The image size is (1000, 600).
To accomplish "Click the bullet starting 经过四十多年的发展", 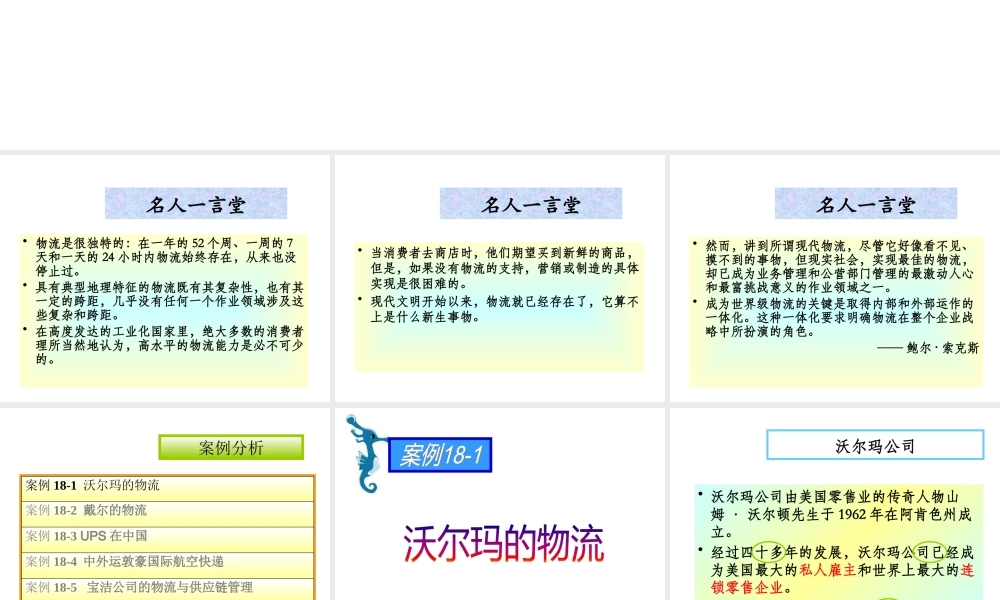I will click(837, 570).
